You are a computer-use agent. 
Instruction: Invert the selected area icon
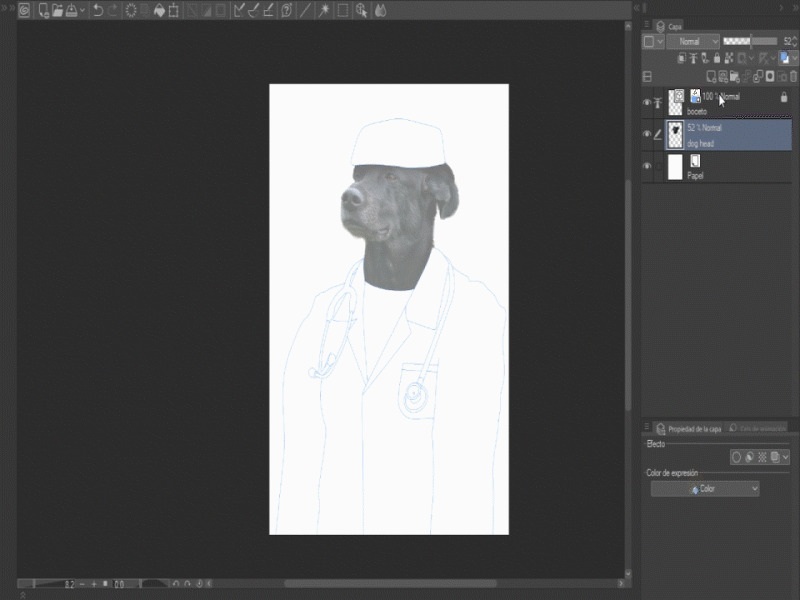(x=206, y=11)
